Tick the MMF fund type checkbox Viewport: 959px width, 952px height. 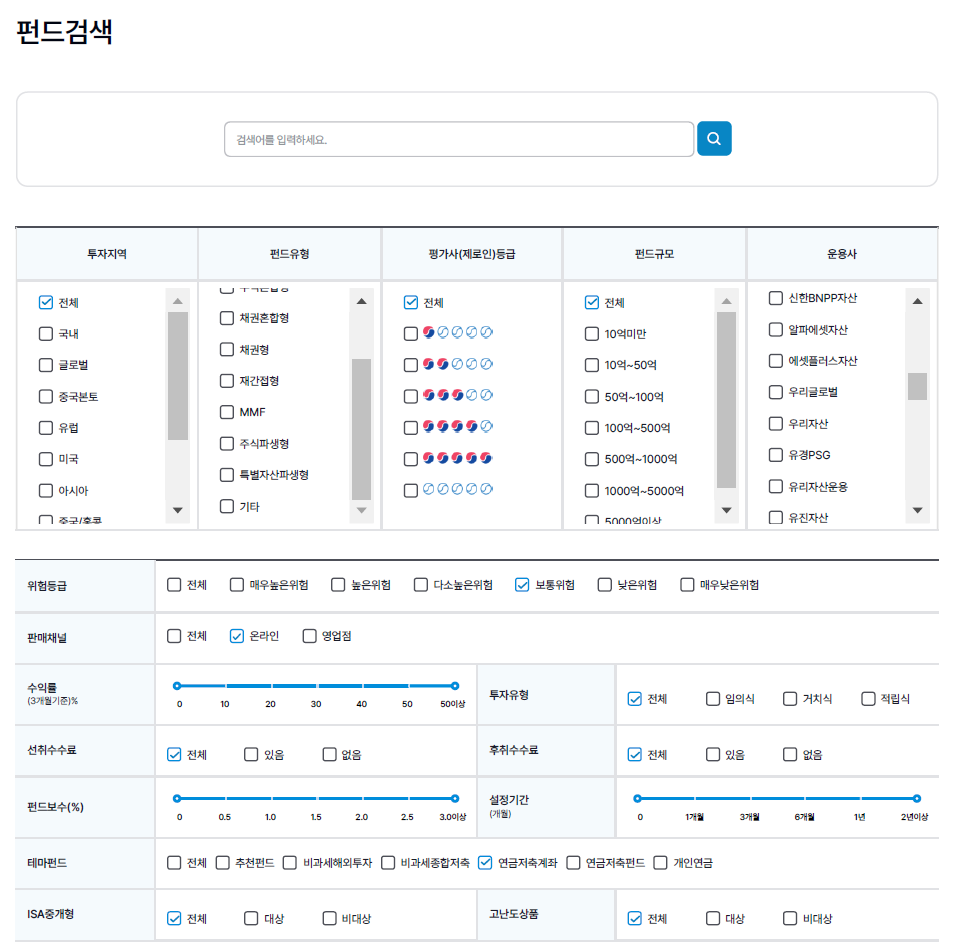tap(227, 412)
